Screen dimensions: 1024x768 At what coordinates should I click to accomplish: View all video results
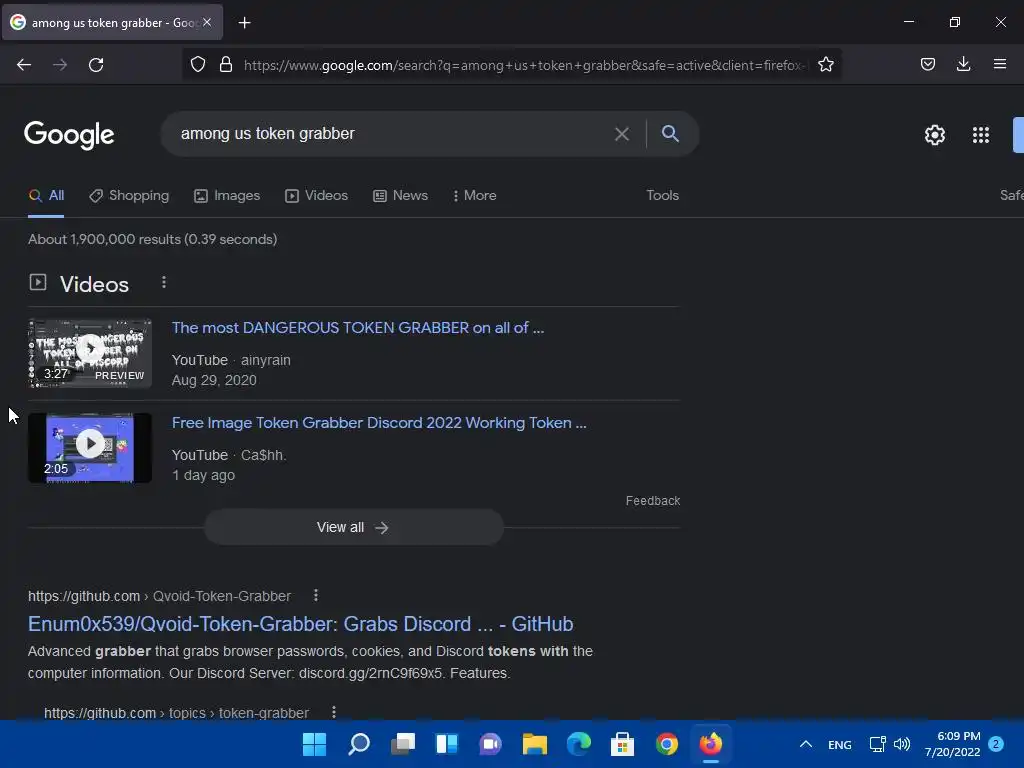tap(354, 527)
